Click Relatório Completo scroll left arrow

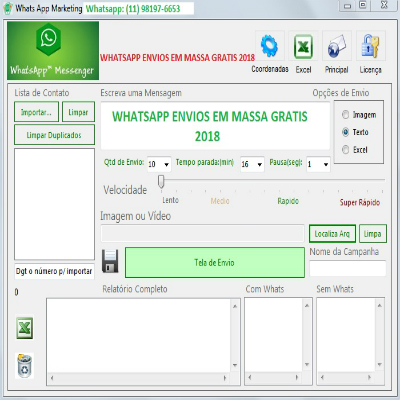click(x=52, y=378)
